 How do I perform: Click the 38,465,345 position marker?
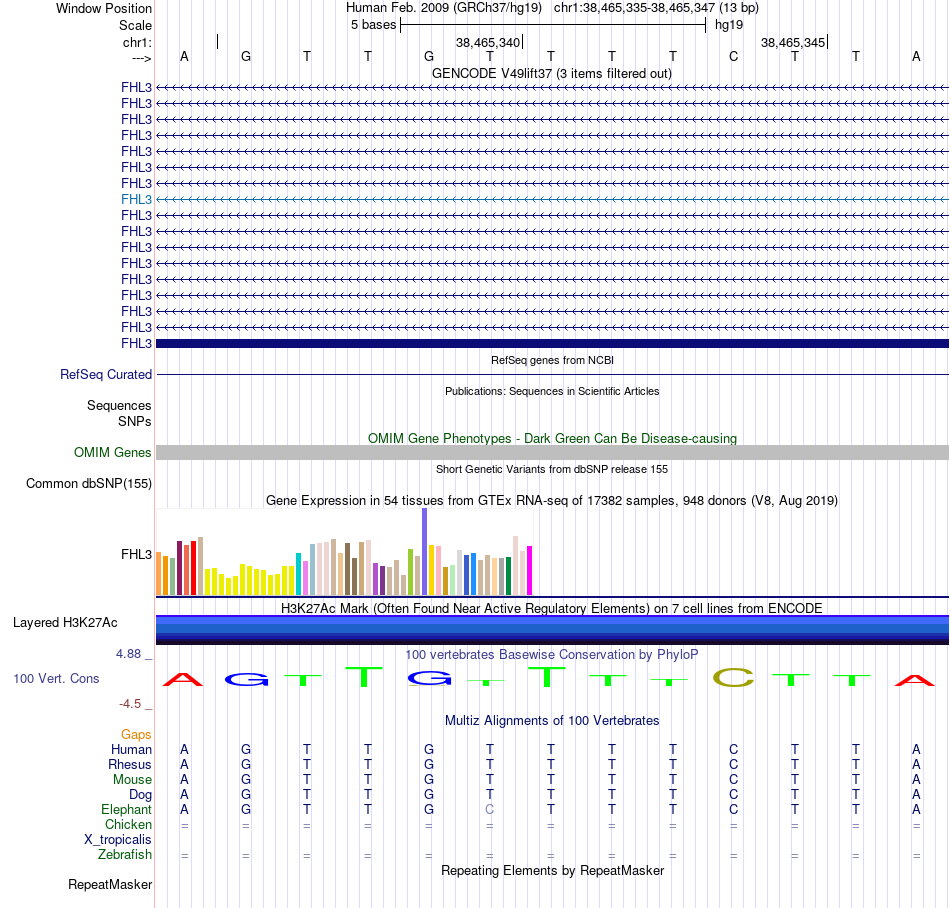793,42
